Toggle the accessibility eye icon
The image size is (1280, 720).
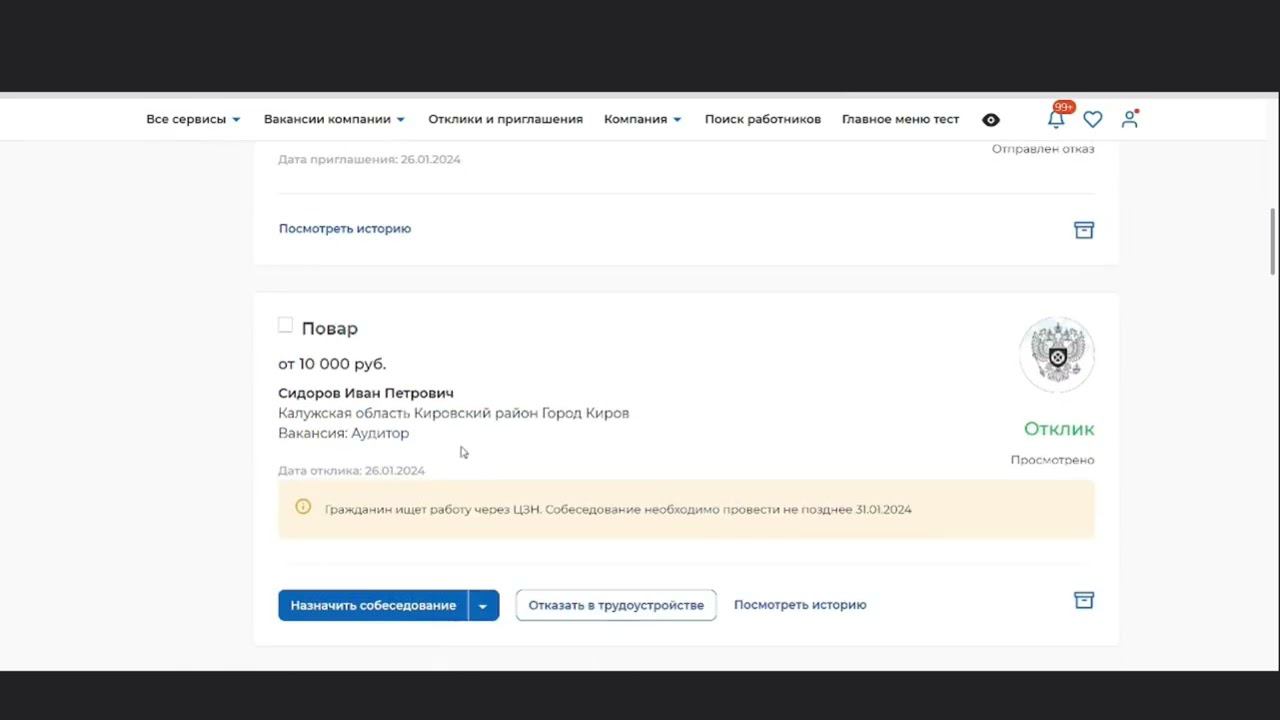991,120
